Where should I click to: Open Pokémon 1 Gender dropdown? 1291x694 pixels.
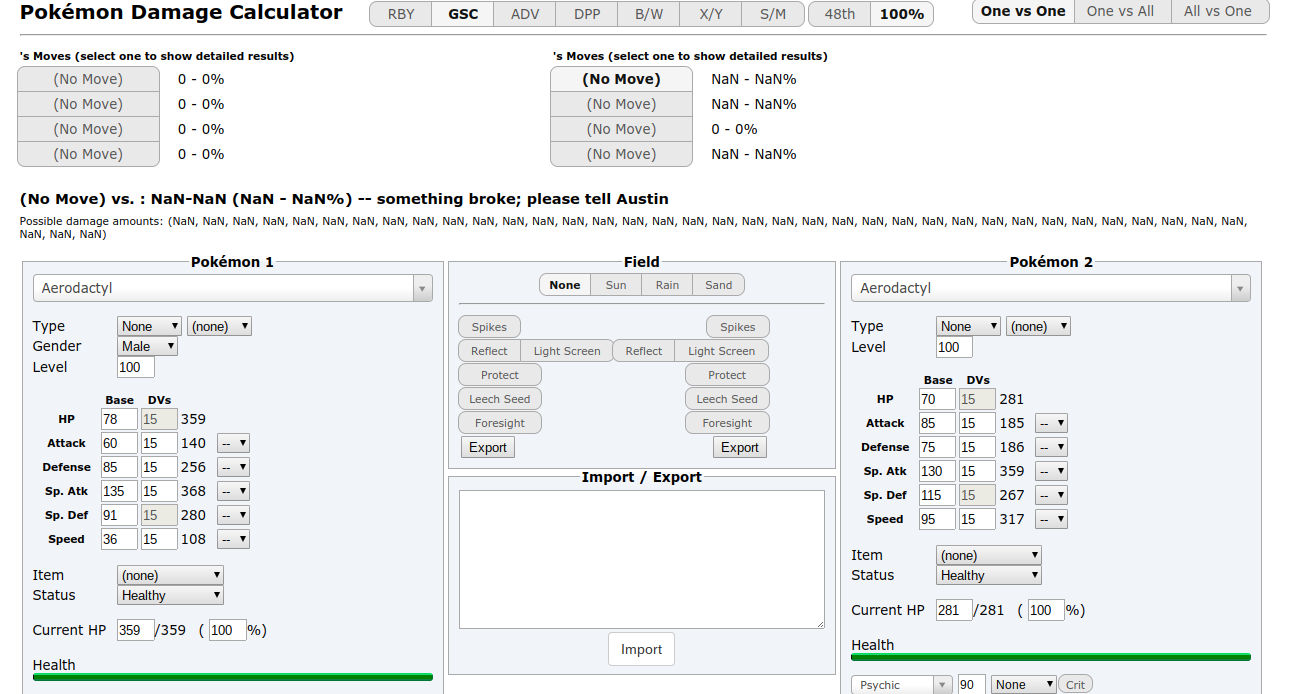[x=147, y=346]
